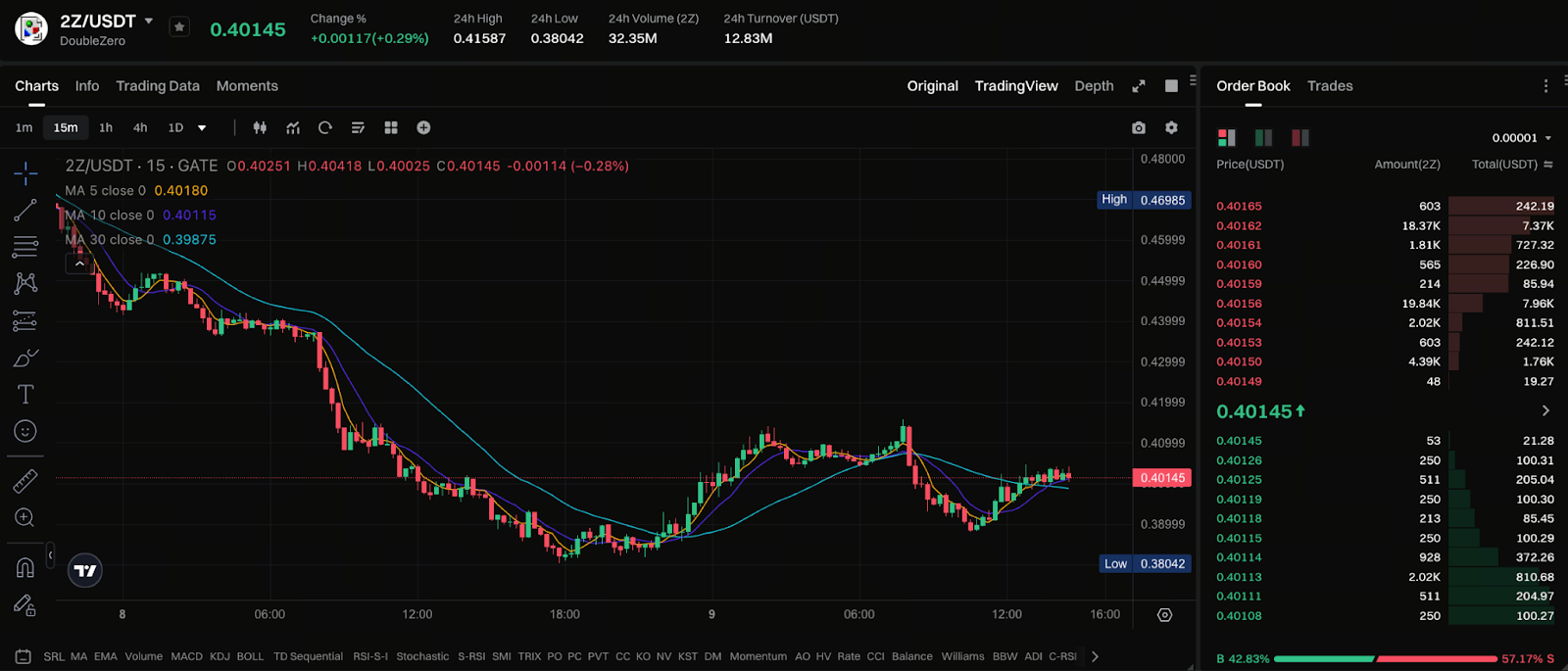Viewport: 1568px width, 671px height.
Task: Open the Moments tab
Action: point(247,86)
